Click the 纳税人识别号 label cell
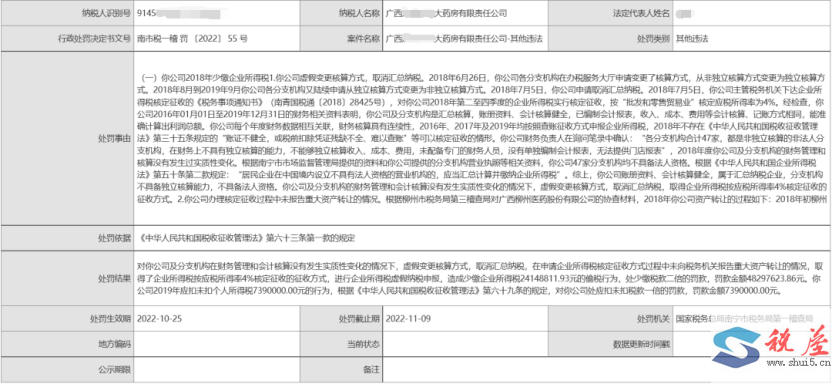The image size is (832, 384). [66, 13]
